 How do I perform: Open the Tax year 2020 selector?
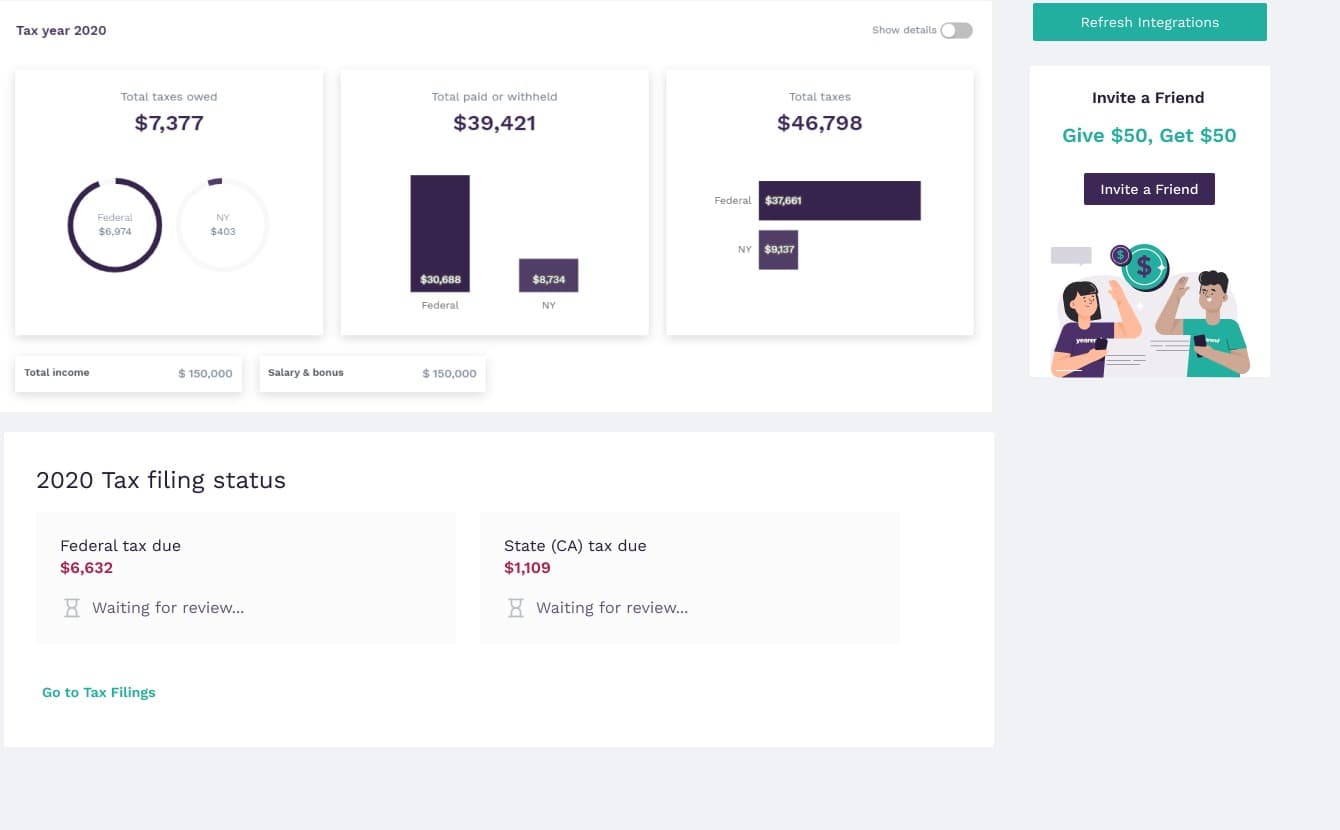click(61, 31)
